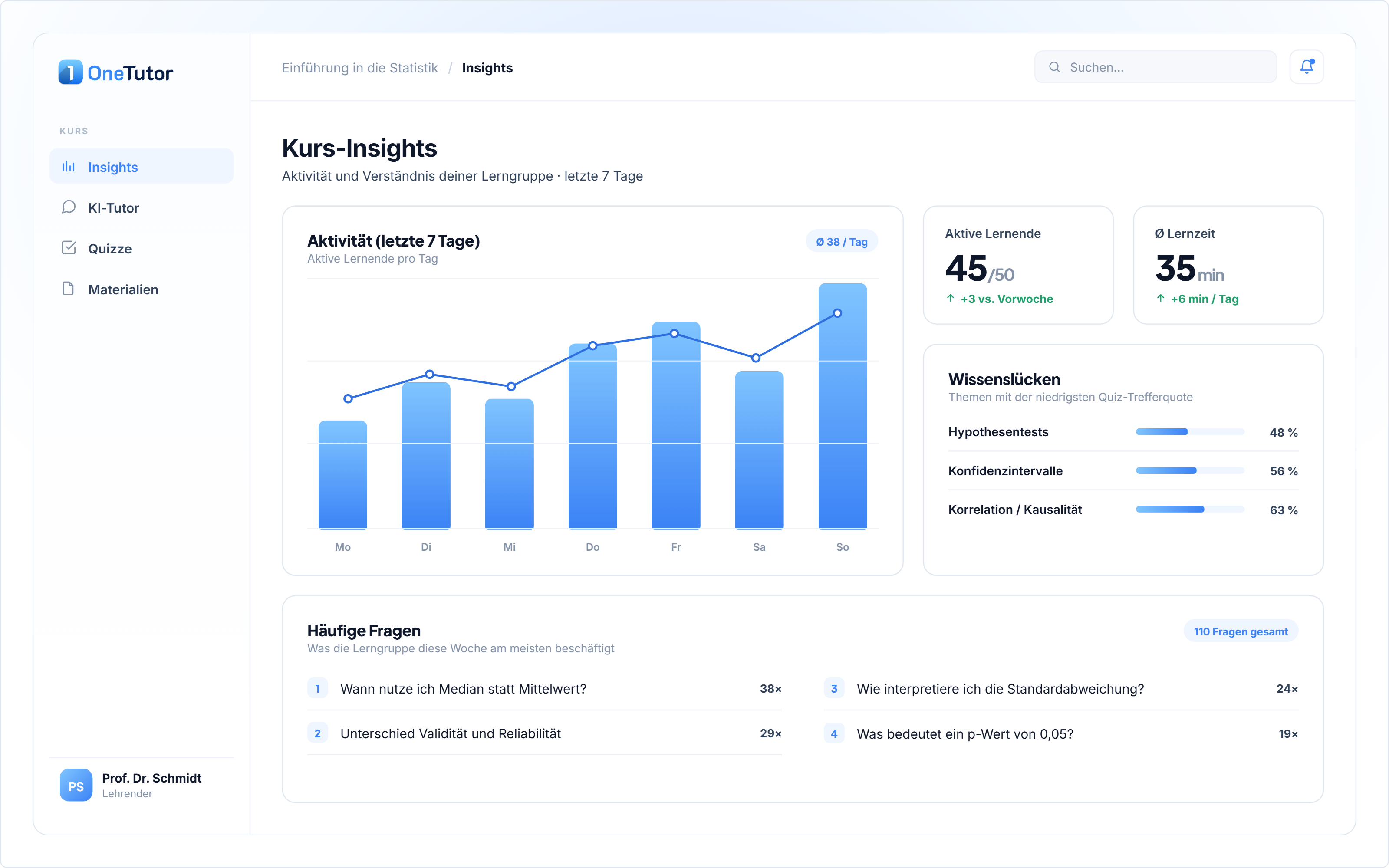Click the Insights breadcrumb label
The height and width of the screenshot is (868, 1389).
487,68
